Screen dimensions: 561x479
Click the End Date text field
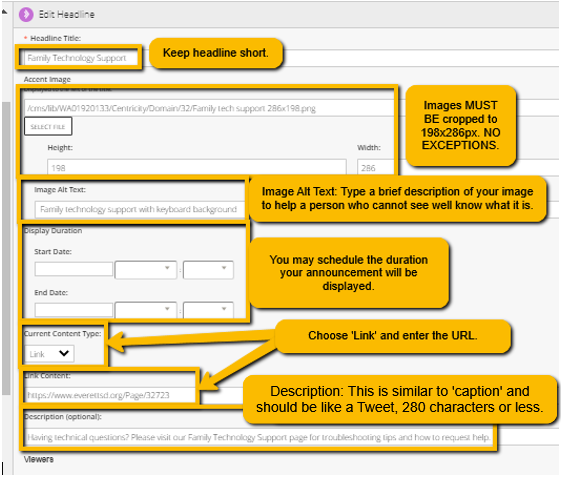pyautogui.click(x=74, y=309)
